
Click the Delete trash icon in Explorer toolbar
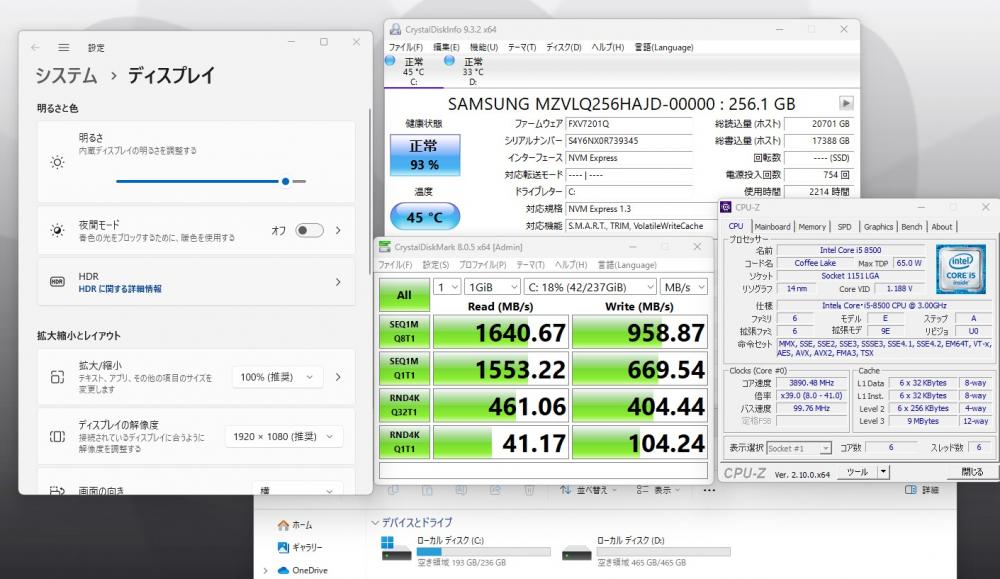(529, 490)
